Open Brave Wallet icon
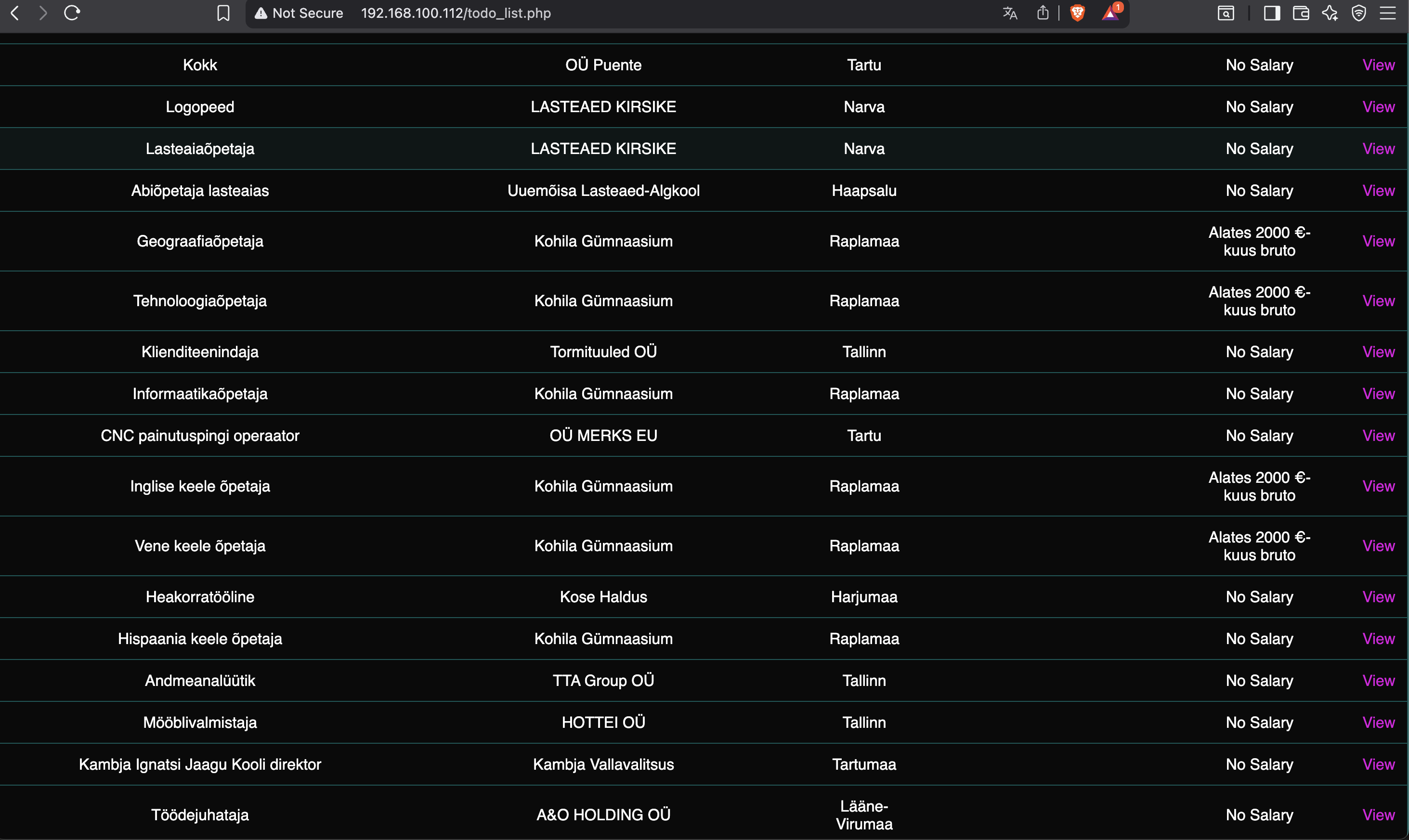The height and width of the screenshot is (840, 1409). (1301, 13)
